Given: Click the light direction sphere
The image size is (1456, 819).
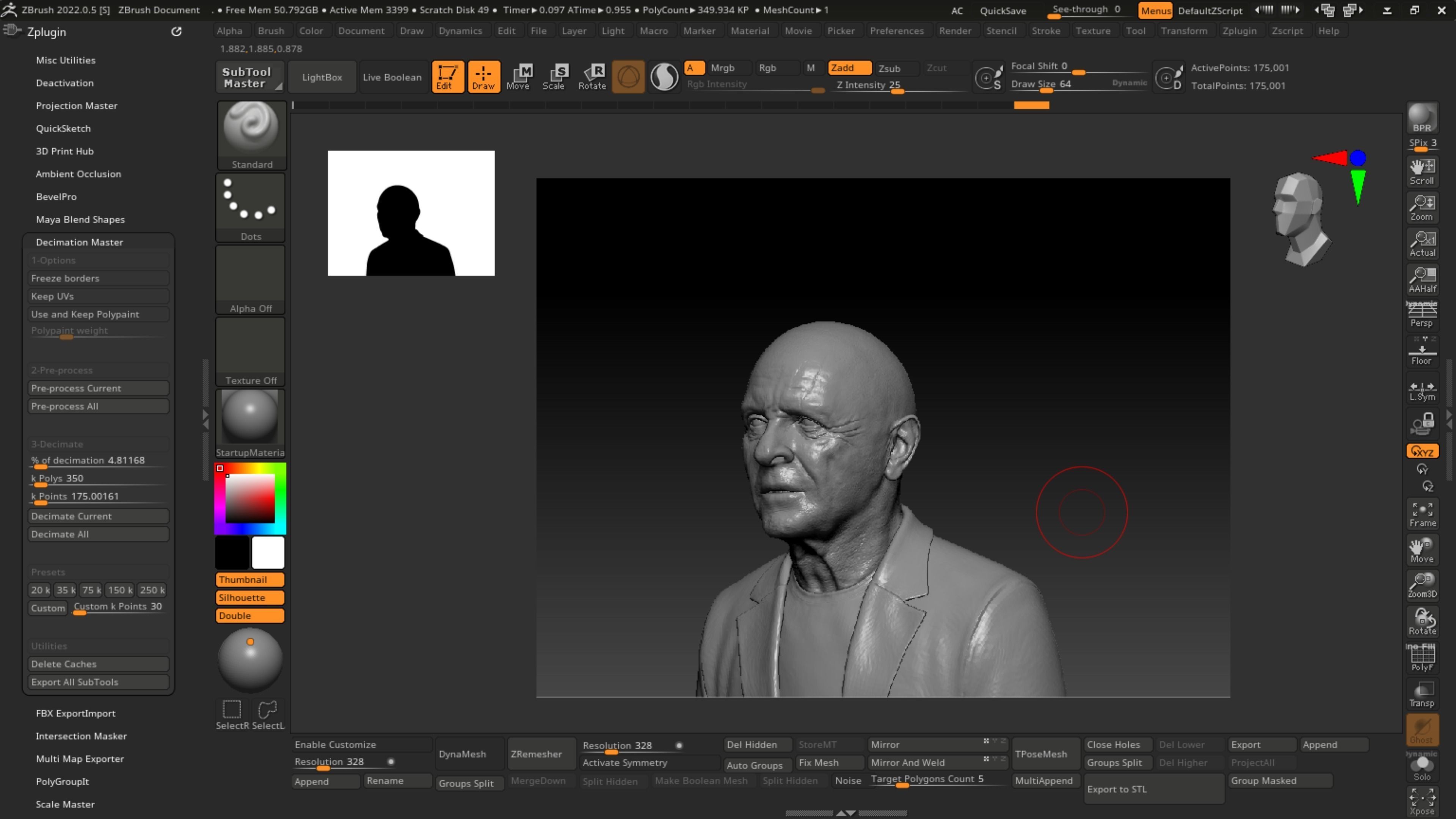Looking at the screenshot, I should (250, 660).
